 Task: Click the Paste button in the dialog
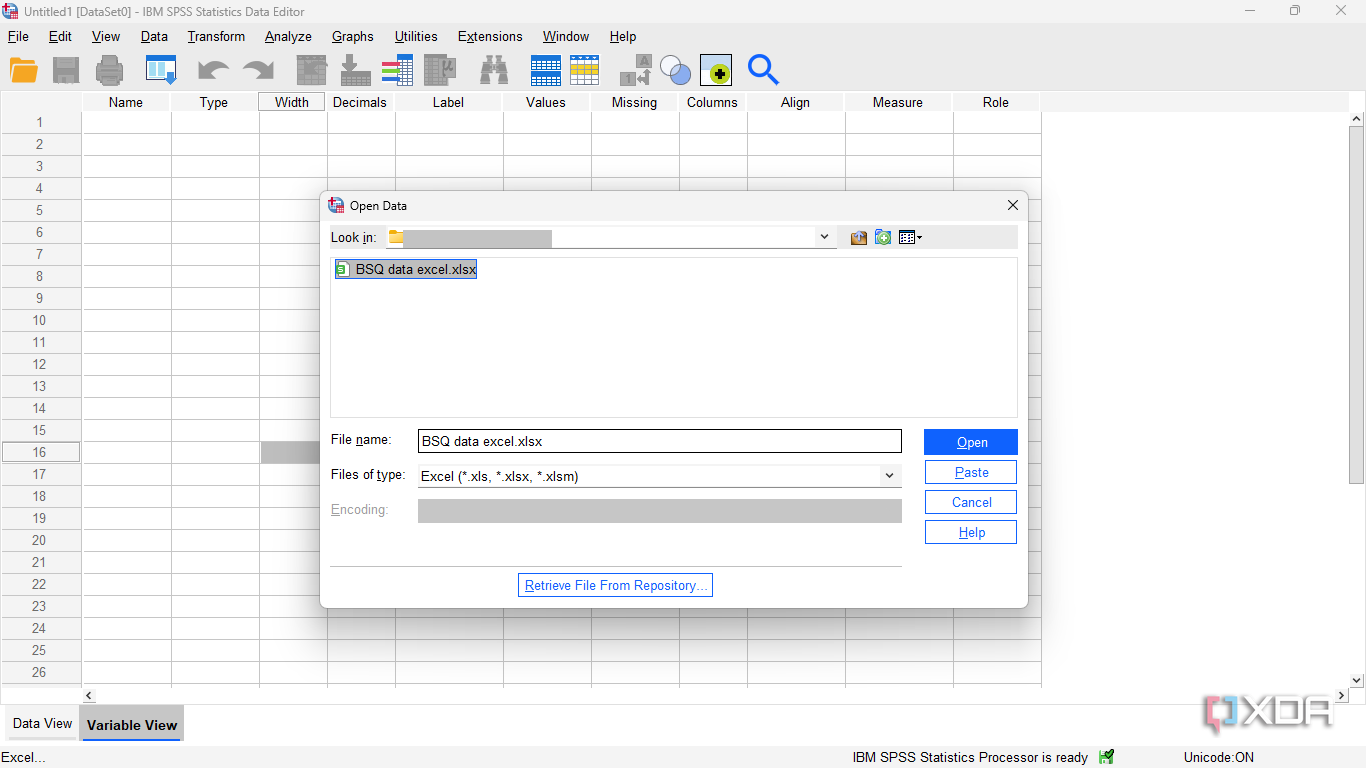pyautogui.click(x=971, y=472)
